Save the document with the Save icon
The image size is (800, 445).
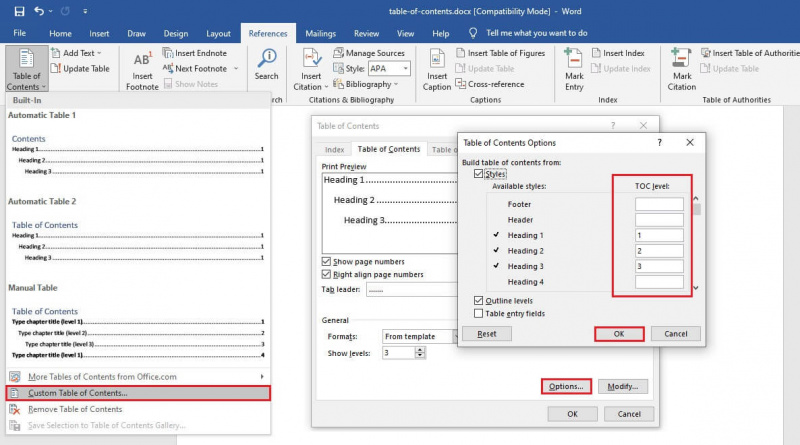(x=19, y=11)
